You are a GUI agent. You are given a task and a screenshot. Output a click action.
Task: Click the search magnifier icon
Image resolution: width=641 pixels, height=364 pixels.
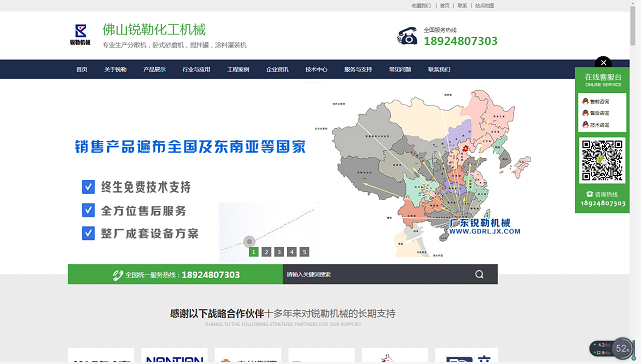479,274
